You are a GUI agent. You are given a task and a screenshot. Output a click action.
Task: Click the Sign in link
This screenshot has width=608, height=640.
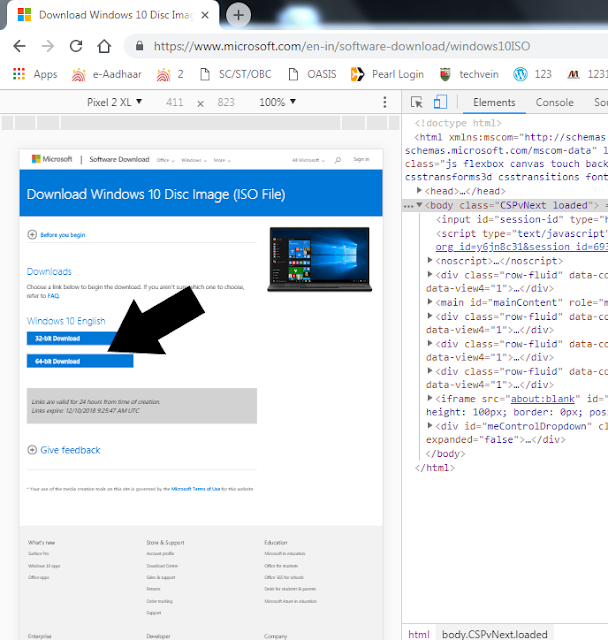click(x=361, y=159)
